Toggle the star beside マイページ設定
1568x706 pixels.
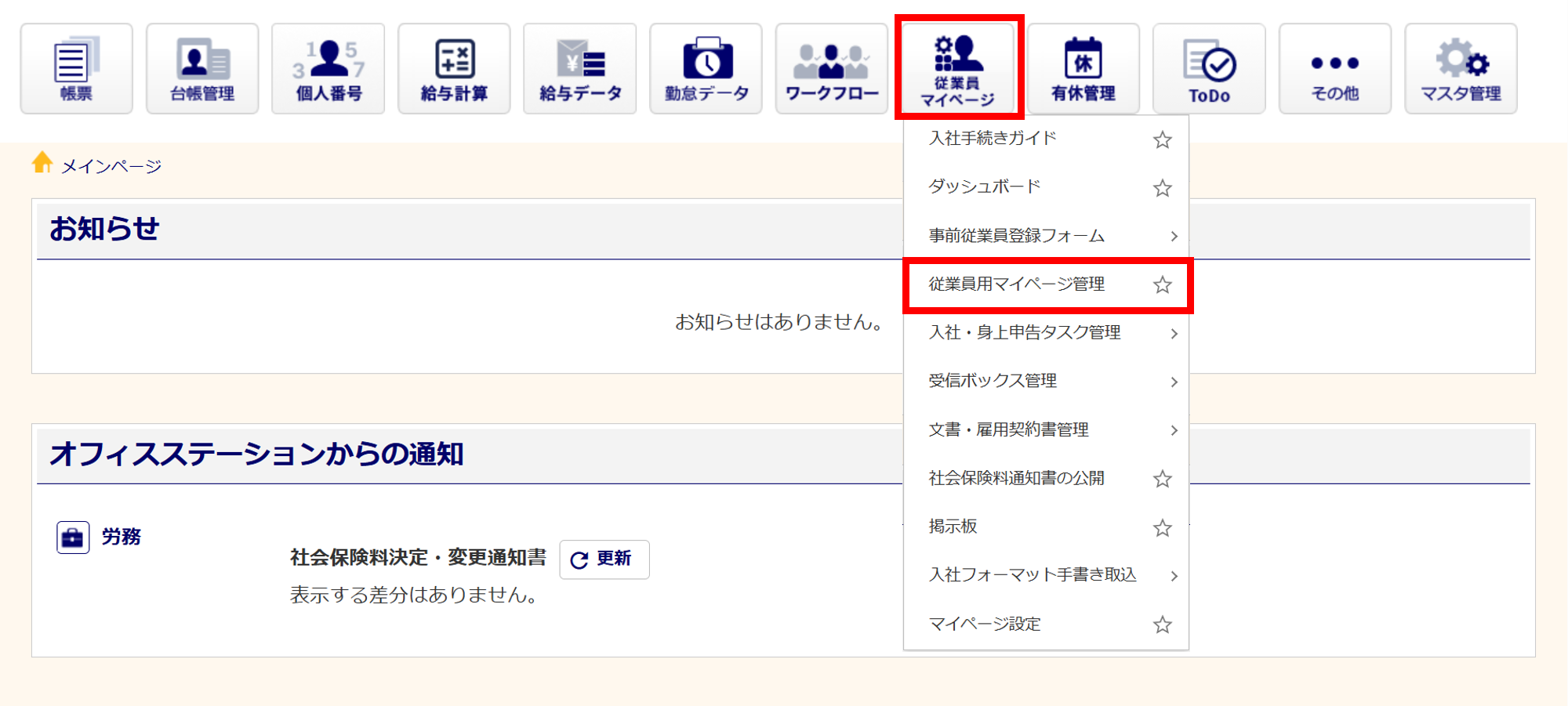(1163, 625)
